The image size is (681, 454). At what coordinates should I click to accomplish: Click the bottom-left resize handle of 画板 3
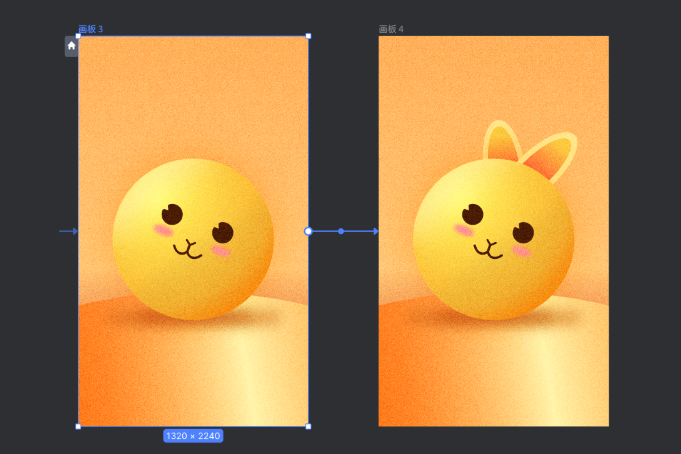point(79,426)
